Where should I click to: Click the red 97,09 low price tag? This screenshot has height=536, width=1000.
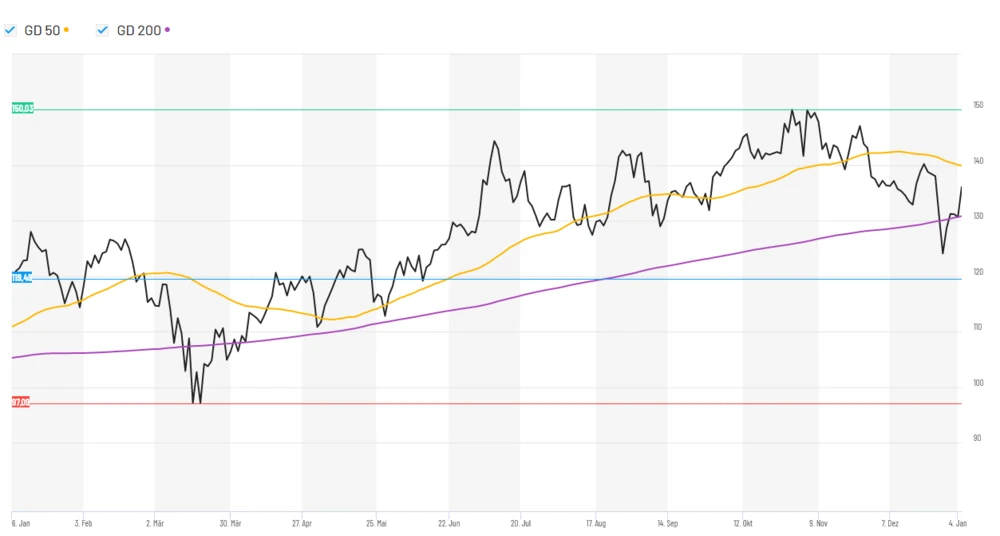pos(20,402)
